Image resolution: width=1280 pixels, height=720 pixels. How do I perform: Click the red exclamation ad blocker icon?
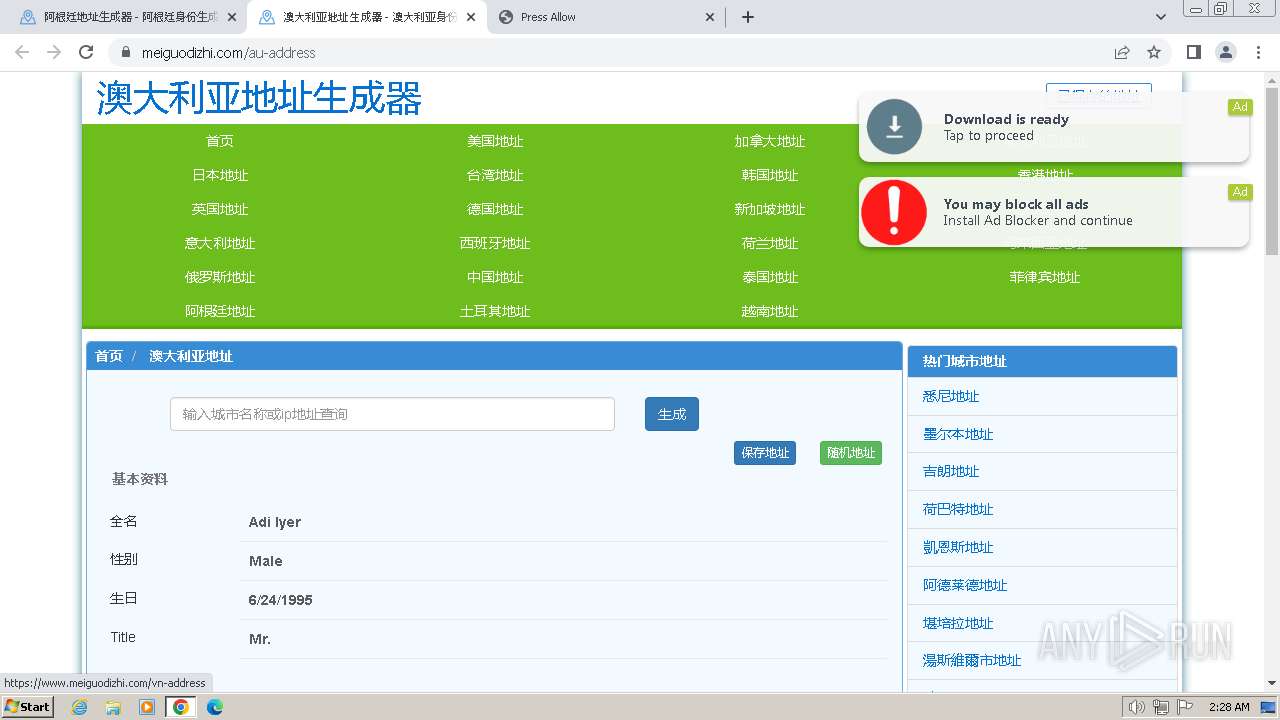(894, 212)
